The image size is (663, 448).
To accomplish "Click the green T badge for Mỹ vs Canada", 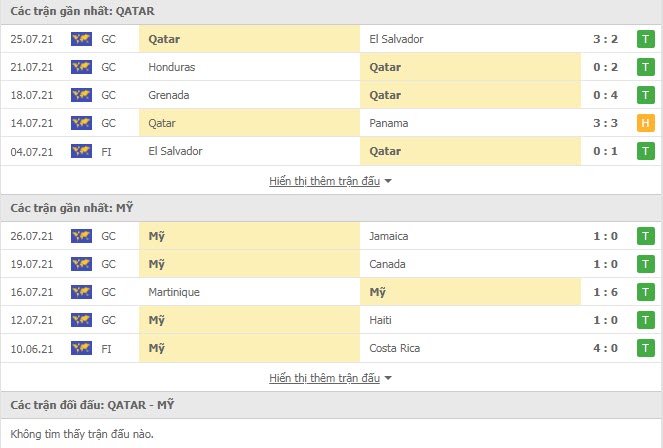I will coord(645,264).
